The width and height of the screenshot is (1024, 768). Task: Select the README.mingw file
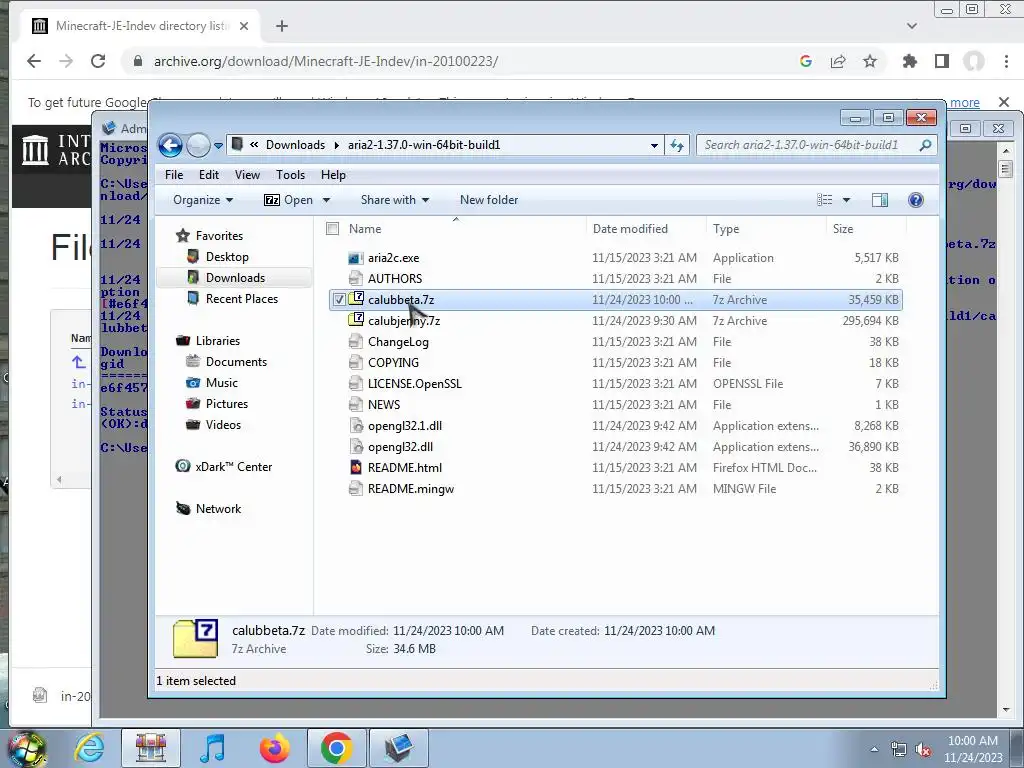tap(410, 488)
